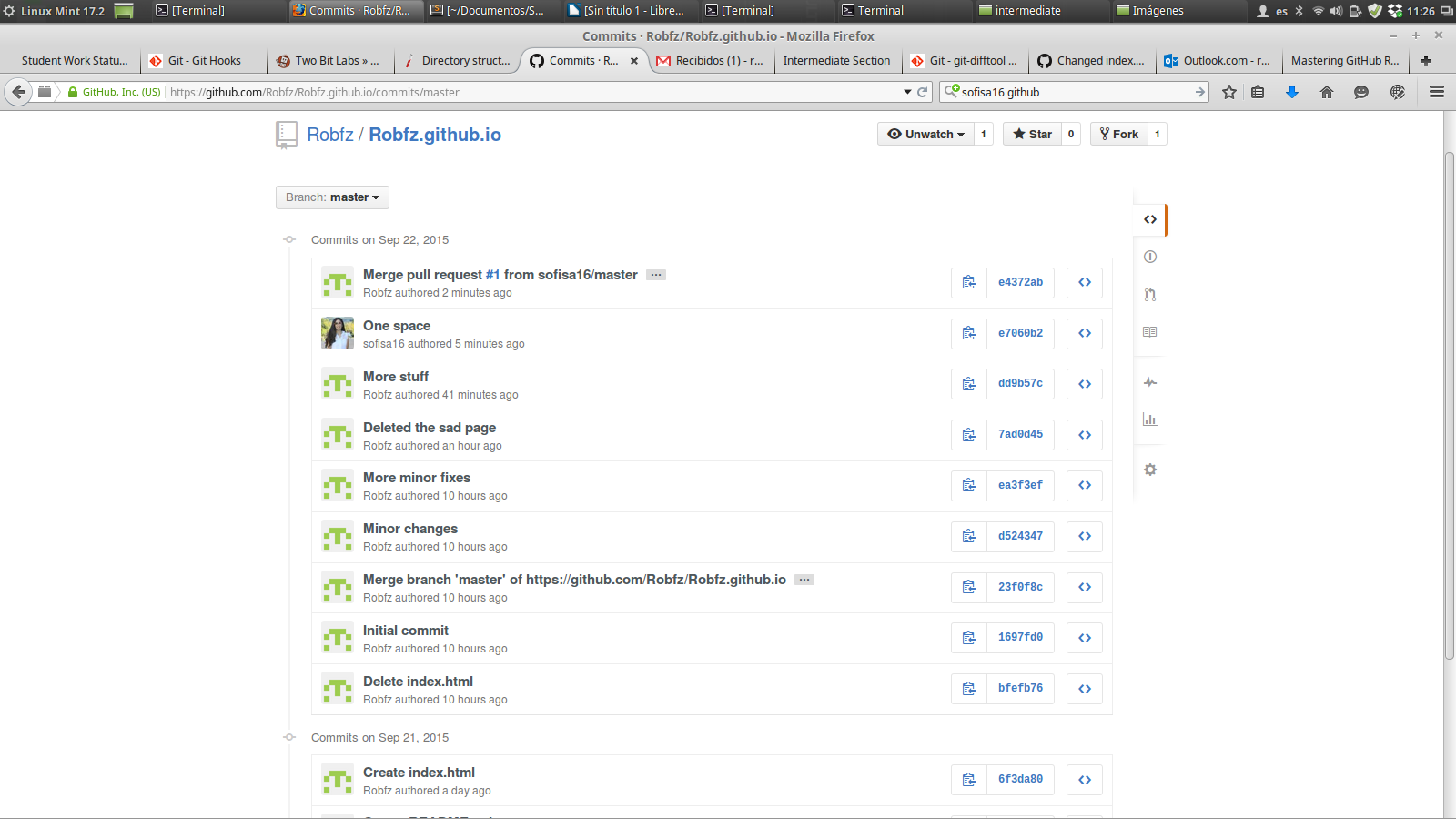Screen dimensions: 1456x819
Task: Open Wiki icon in right sidebar
Action: pos(1150,332)
